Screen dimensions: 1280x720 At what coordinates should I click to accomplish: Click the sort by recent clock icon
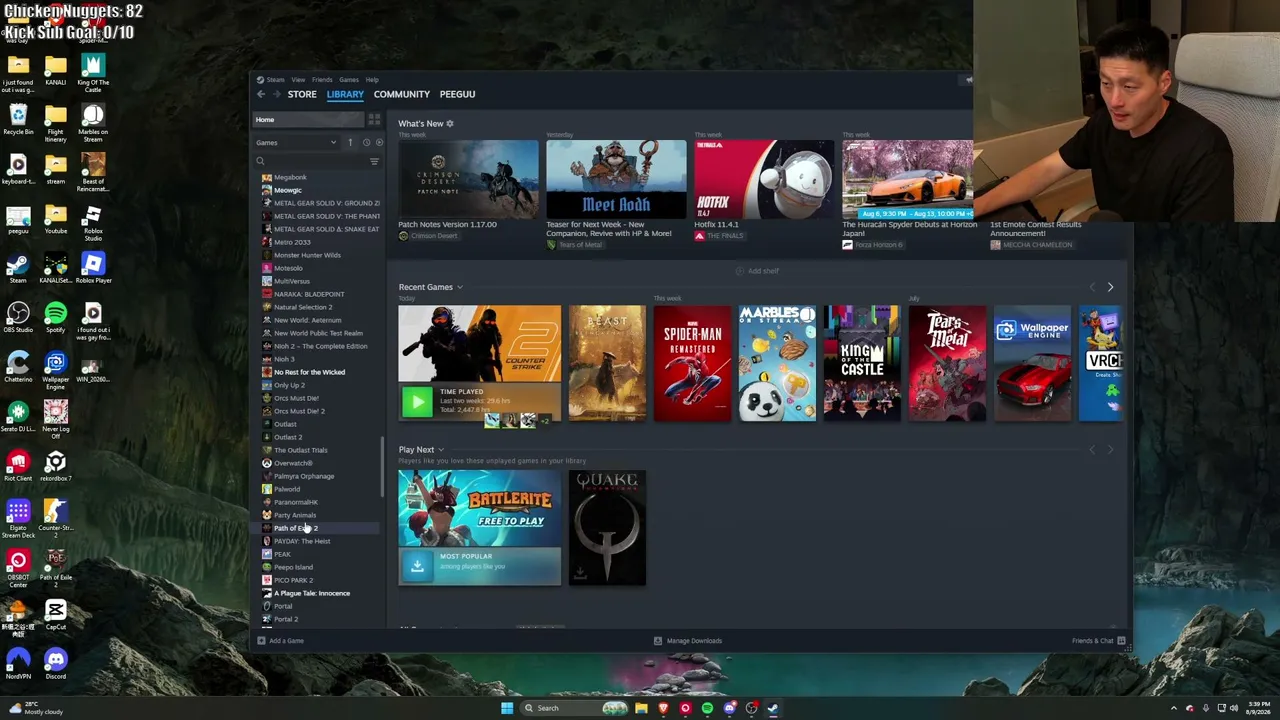[x=366, y=143]
